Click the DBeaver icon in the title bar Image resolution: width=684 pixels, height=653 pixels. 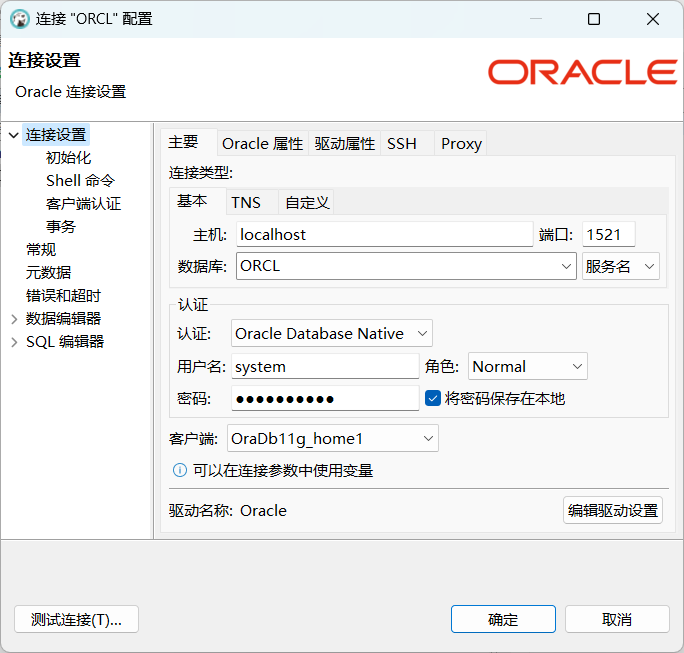[x=20, y=19]
